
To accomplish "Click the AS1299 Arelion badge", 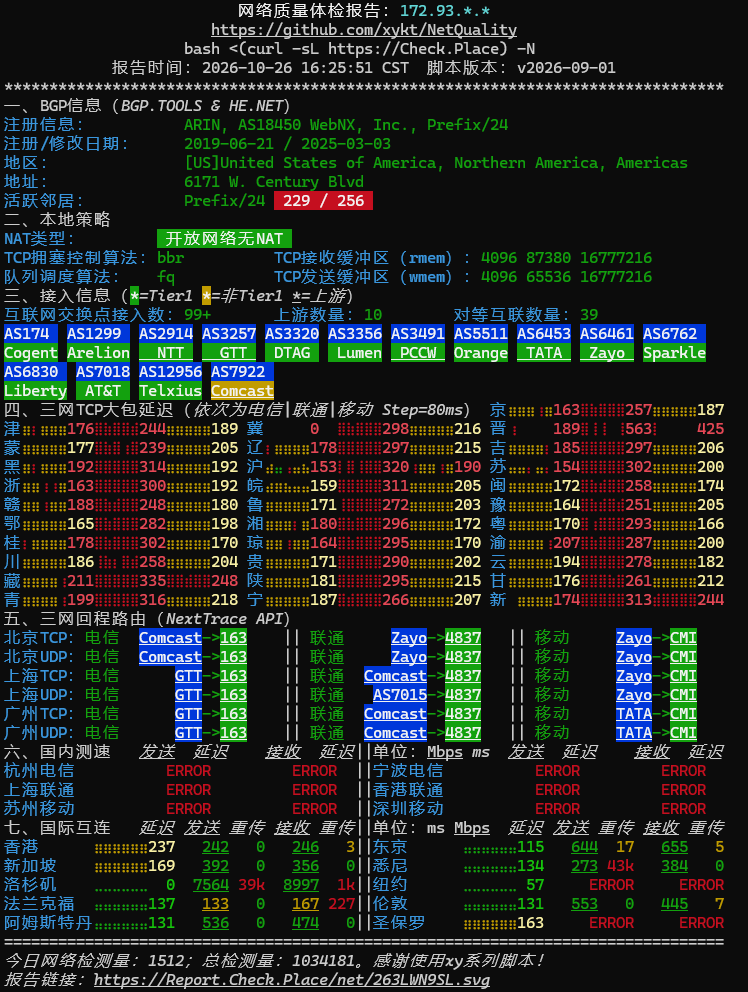I will point(98,343).
